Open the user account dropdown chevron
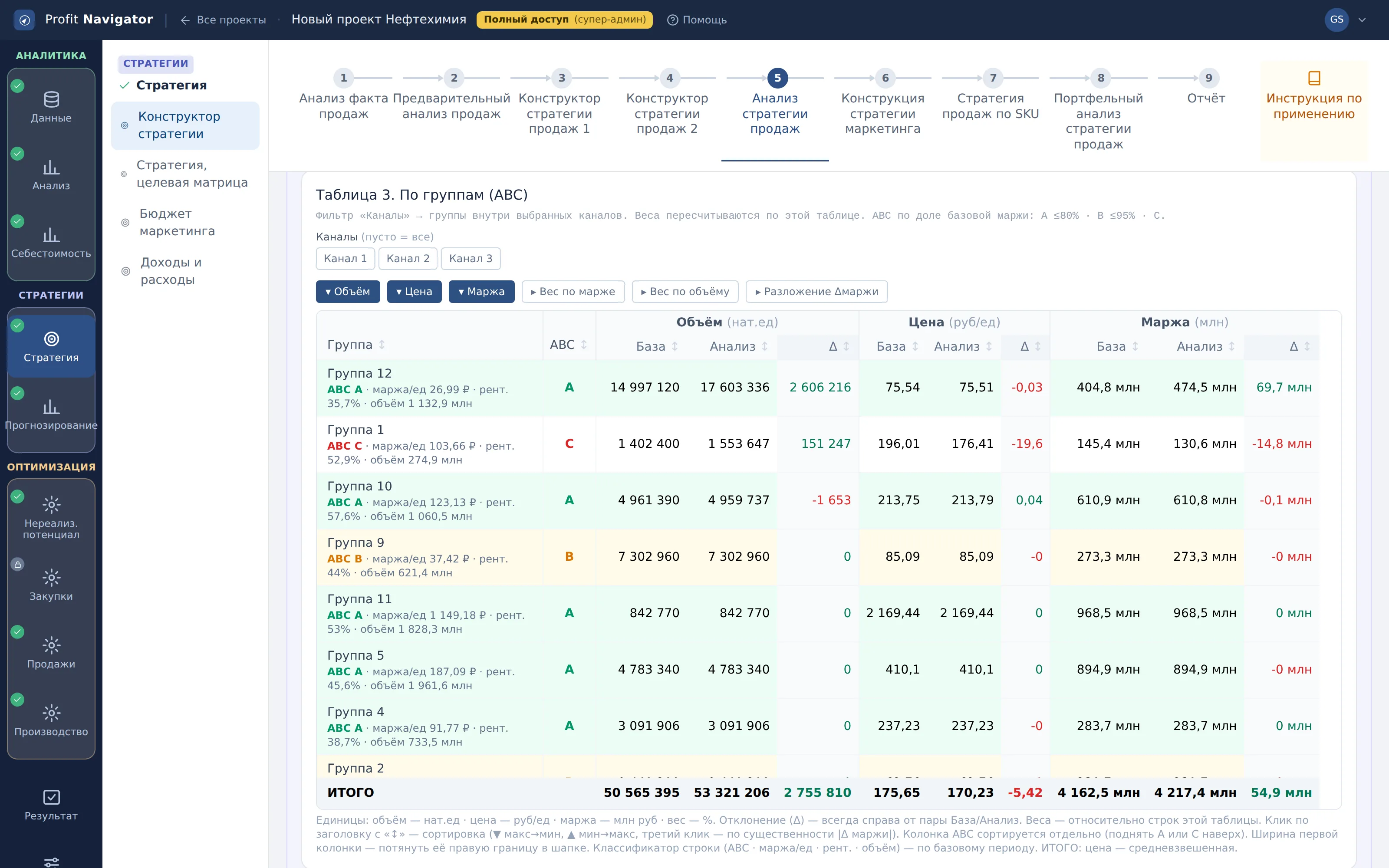This screenshot has width=1389, height=868. pos(1362,20)
